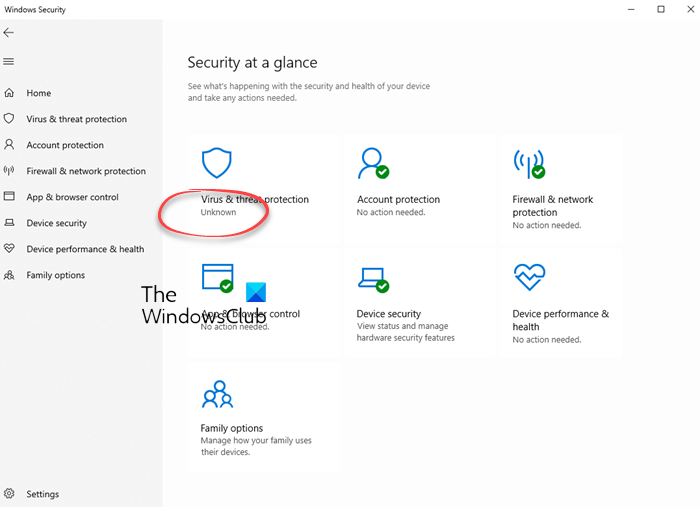Image resolution: width=700 pixels, height=507 pixels.
Task: Expand the hamburger navigation menu
Action: click(9, 62)
